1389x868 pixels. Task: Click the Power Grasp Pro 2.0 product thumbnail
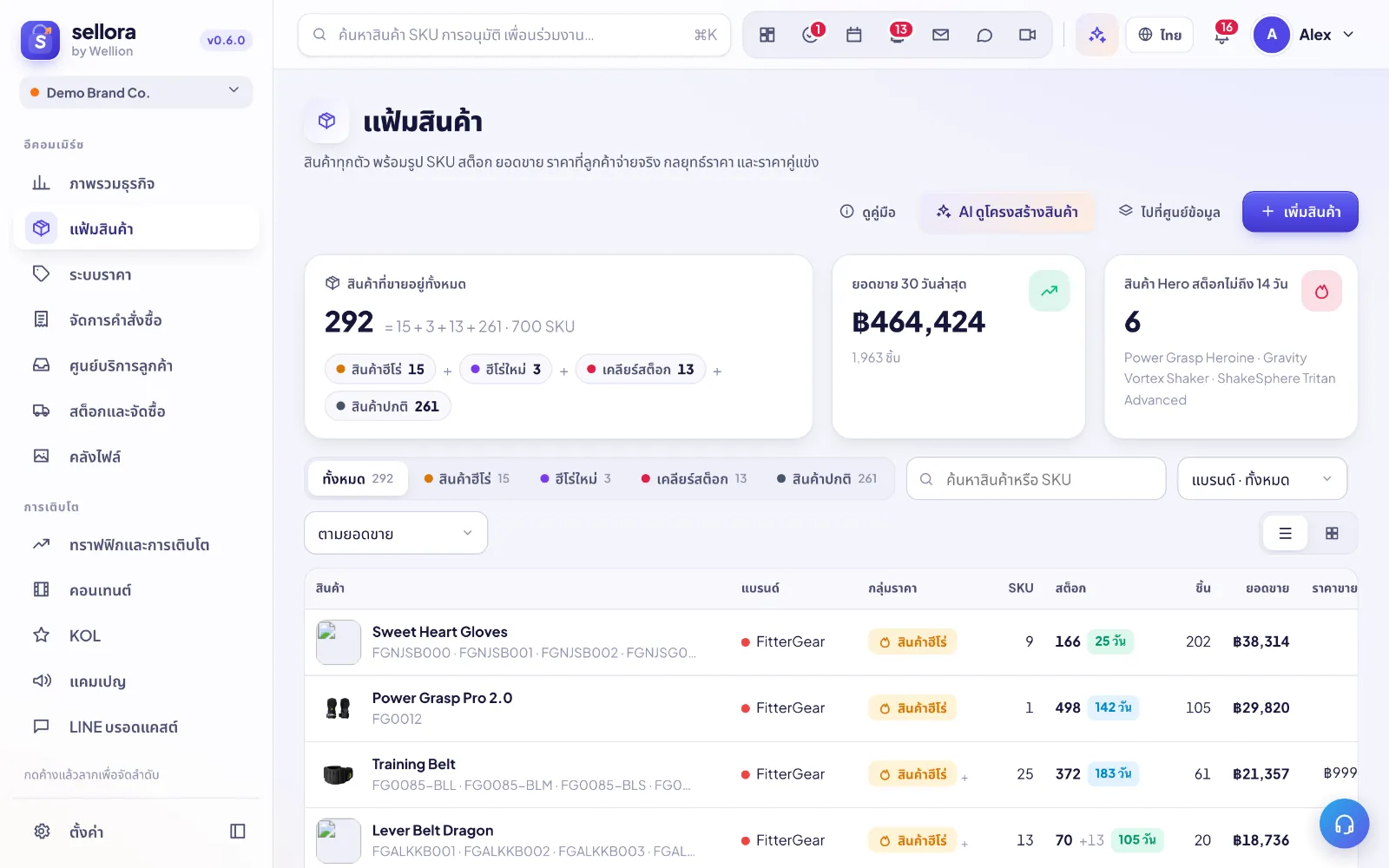click(338, 708)
